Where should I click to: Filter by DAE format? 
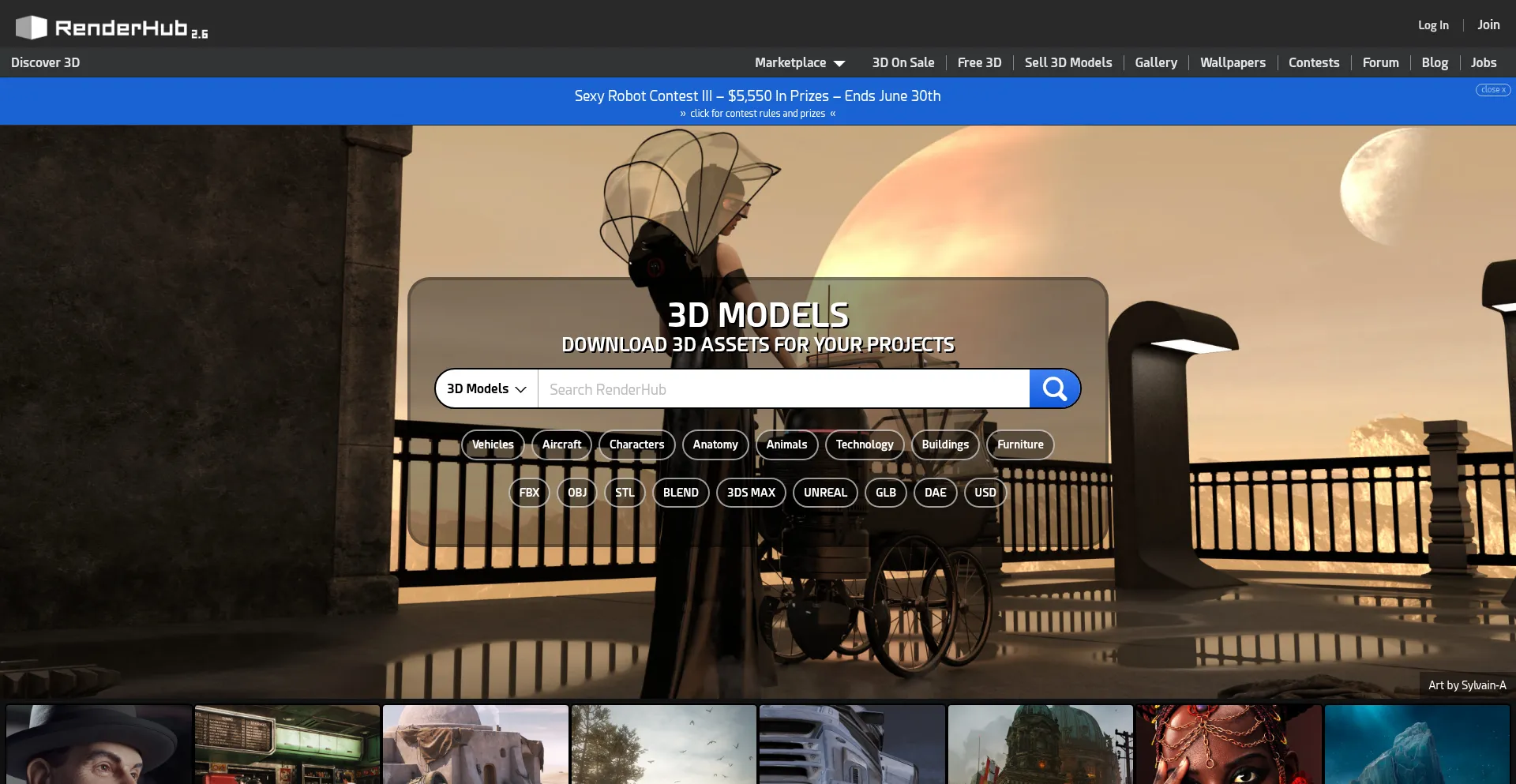pyautogui.click(x=936, y=493)
